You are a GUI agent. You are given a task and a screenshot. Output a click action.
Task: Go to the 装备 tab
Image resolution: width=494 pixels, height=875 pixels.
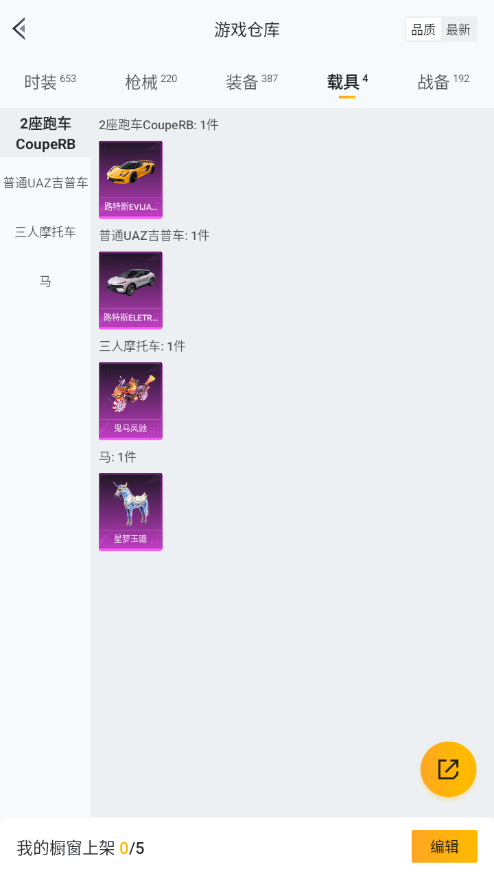point(252,83)
